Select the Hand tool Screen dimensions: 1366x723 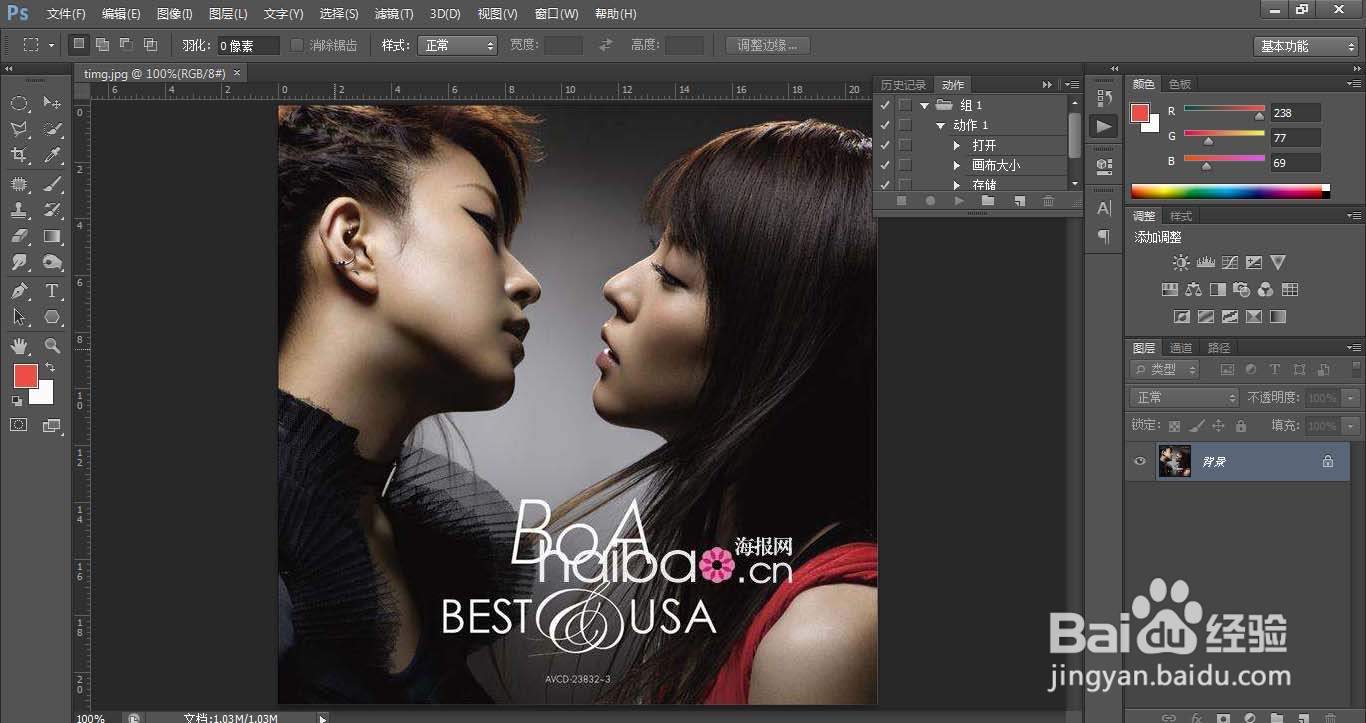19,346
